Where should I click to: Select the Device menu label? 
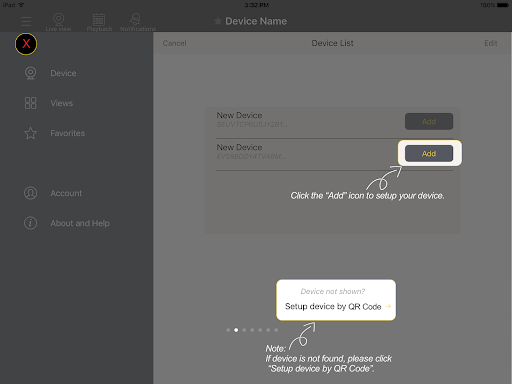tap(63, 73)
